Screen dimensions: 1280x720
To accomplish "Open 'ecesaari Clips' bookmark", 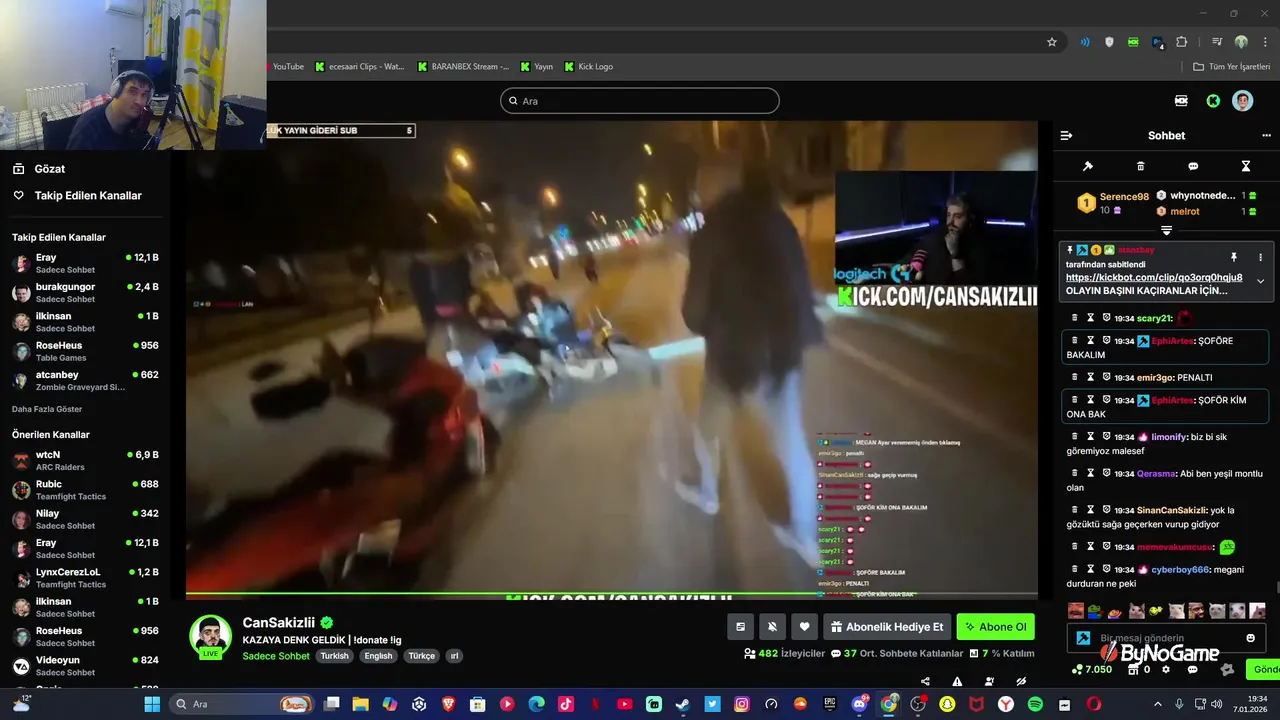I will [359, 67].
